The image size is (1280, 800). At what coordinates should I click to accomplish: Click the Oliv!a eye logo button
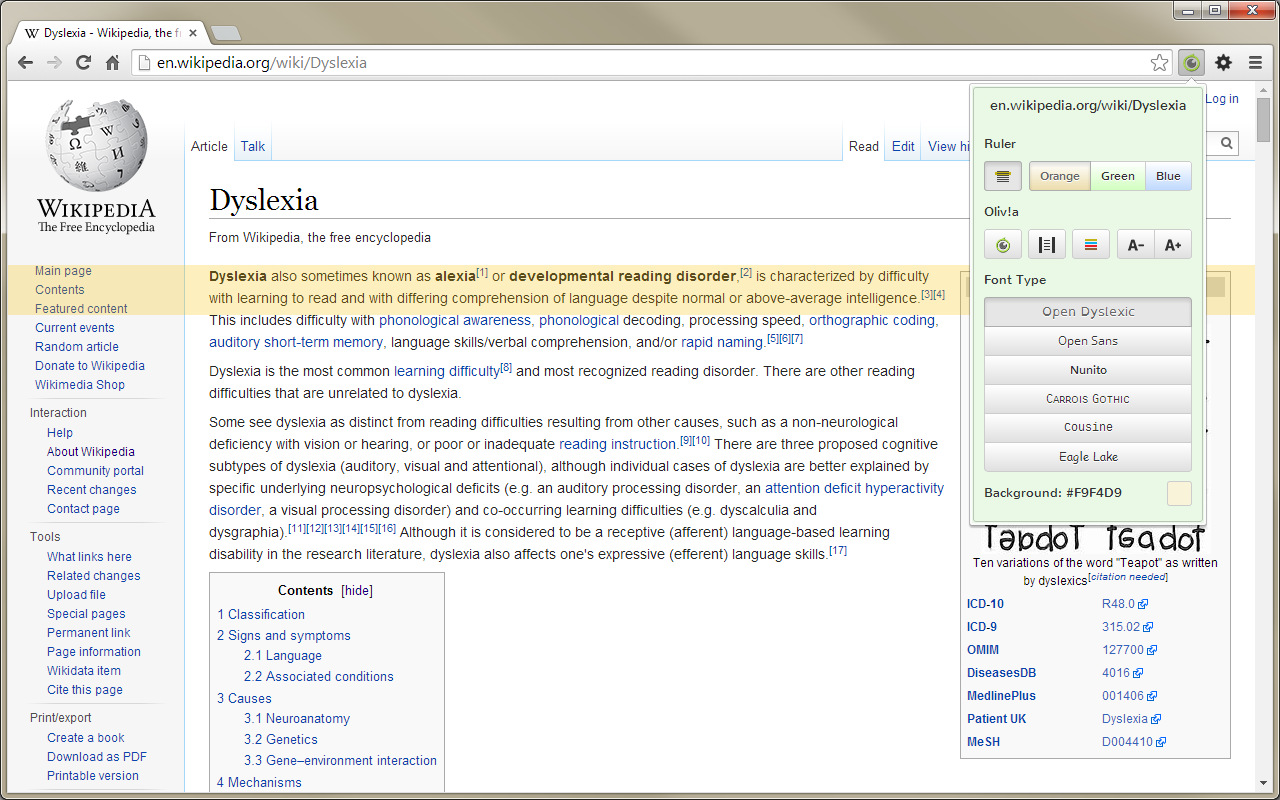[x=1003, y=245]
